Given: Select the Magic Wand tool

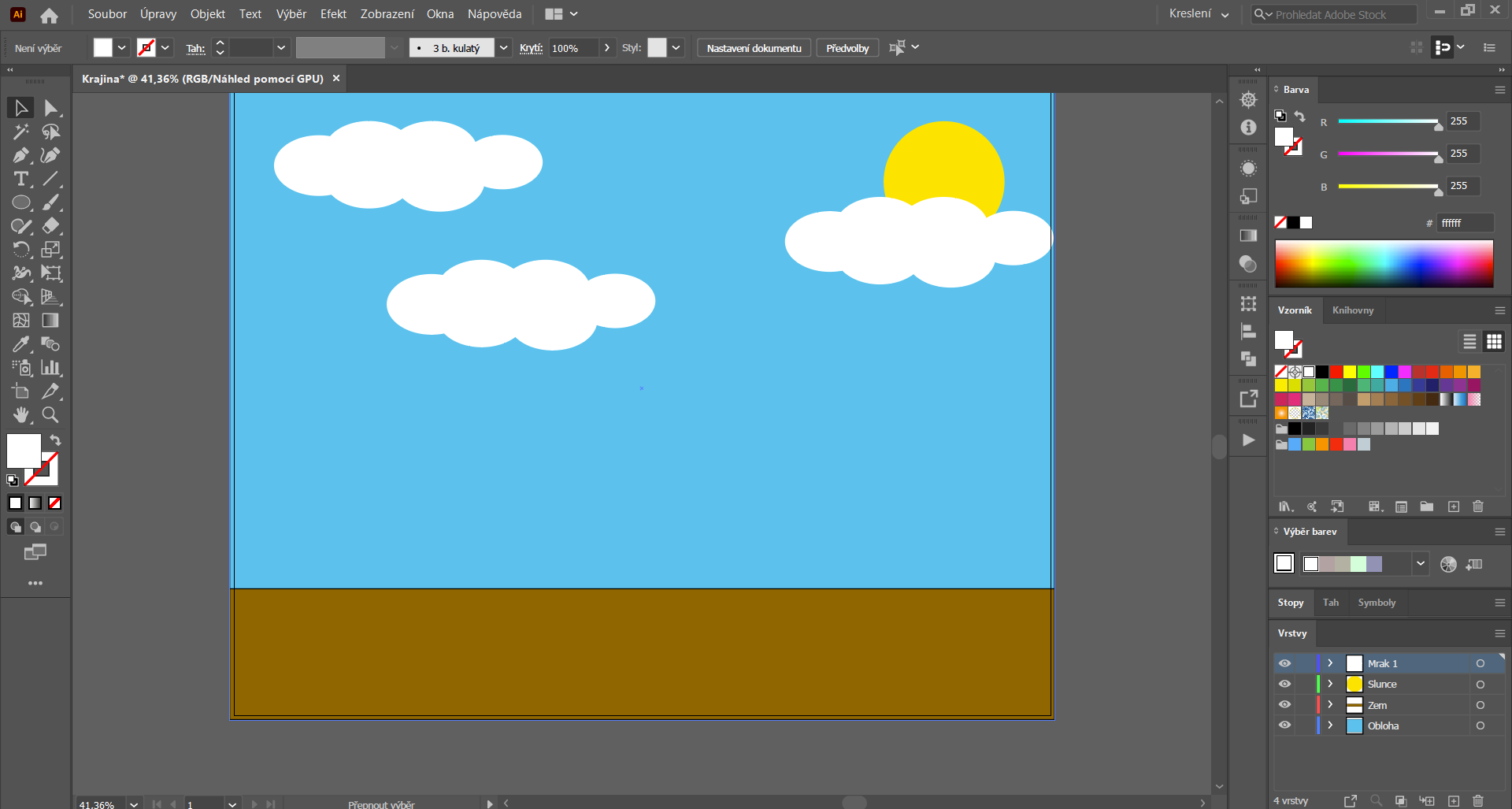Looking at the screenshot, I should point(21,132).
